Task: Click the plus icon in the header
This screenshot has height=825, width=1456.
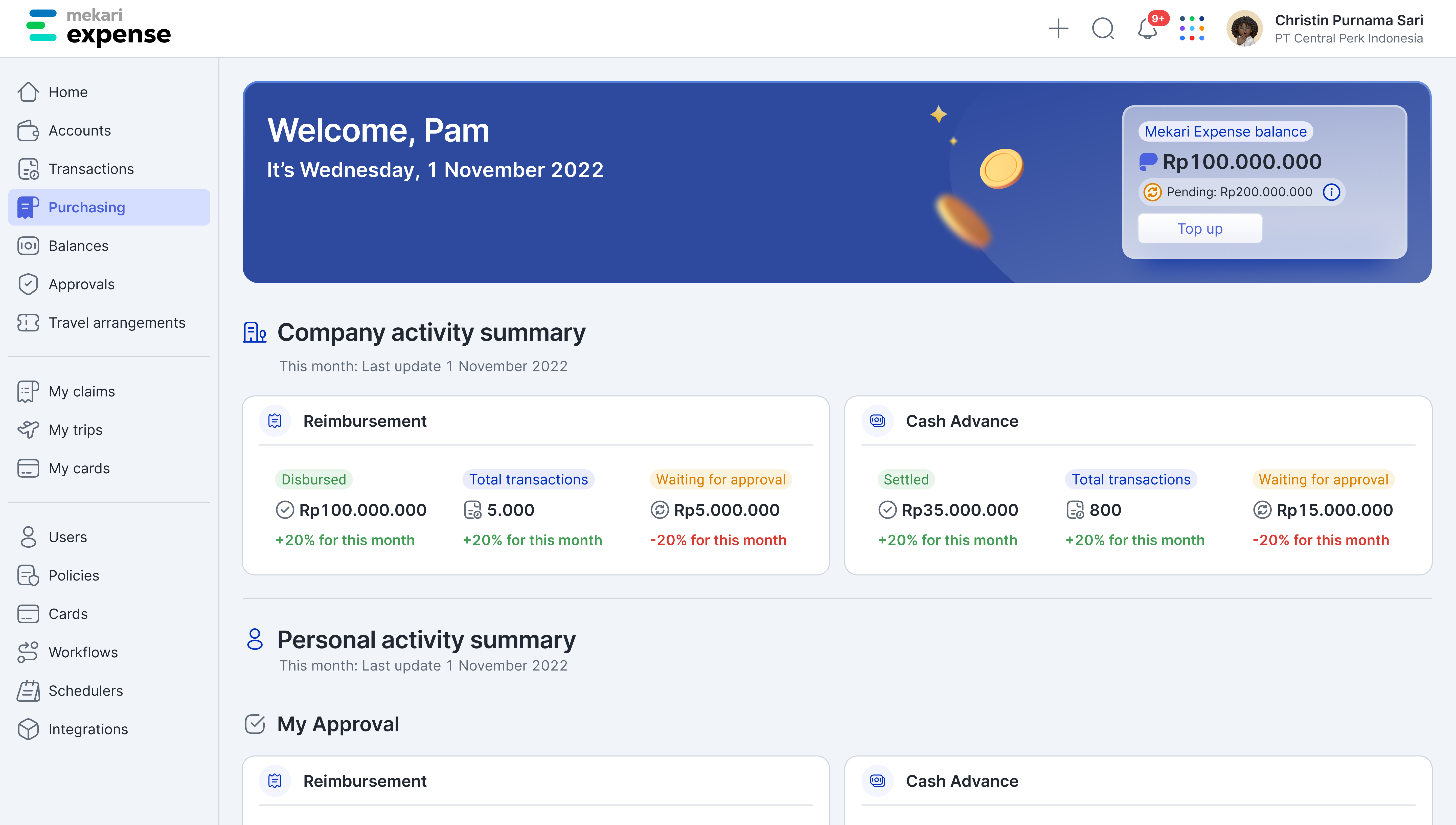Action: [x=1057, y=28]
